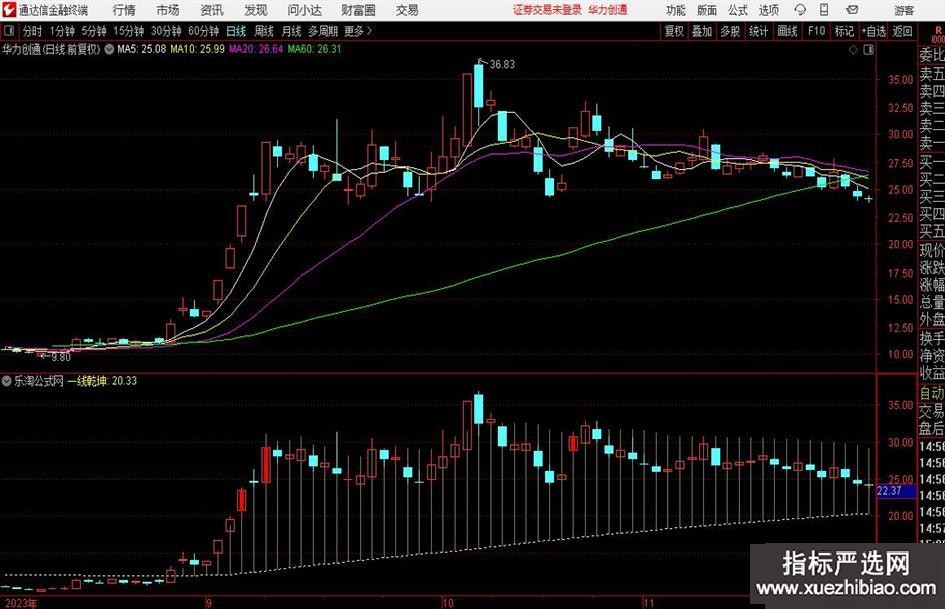
Task: Switch to the 5分钟 period tab
Action: (94, 31)
